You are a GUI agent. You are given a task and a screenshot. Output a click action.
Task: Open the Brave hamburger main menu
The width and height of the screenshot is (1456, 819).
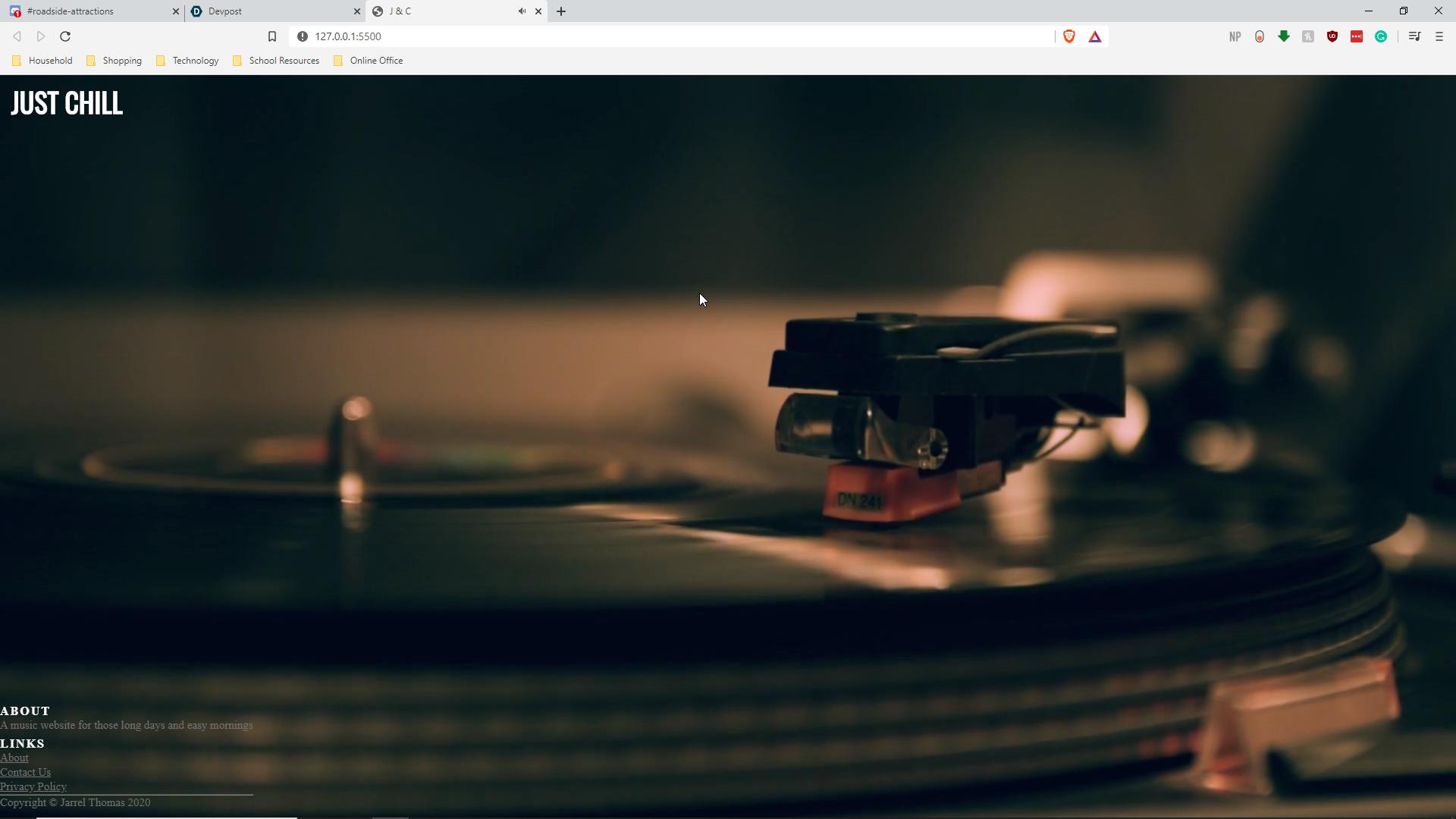1439,36
